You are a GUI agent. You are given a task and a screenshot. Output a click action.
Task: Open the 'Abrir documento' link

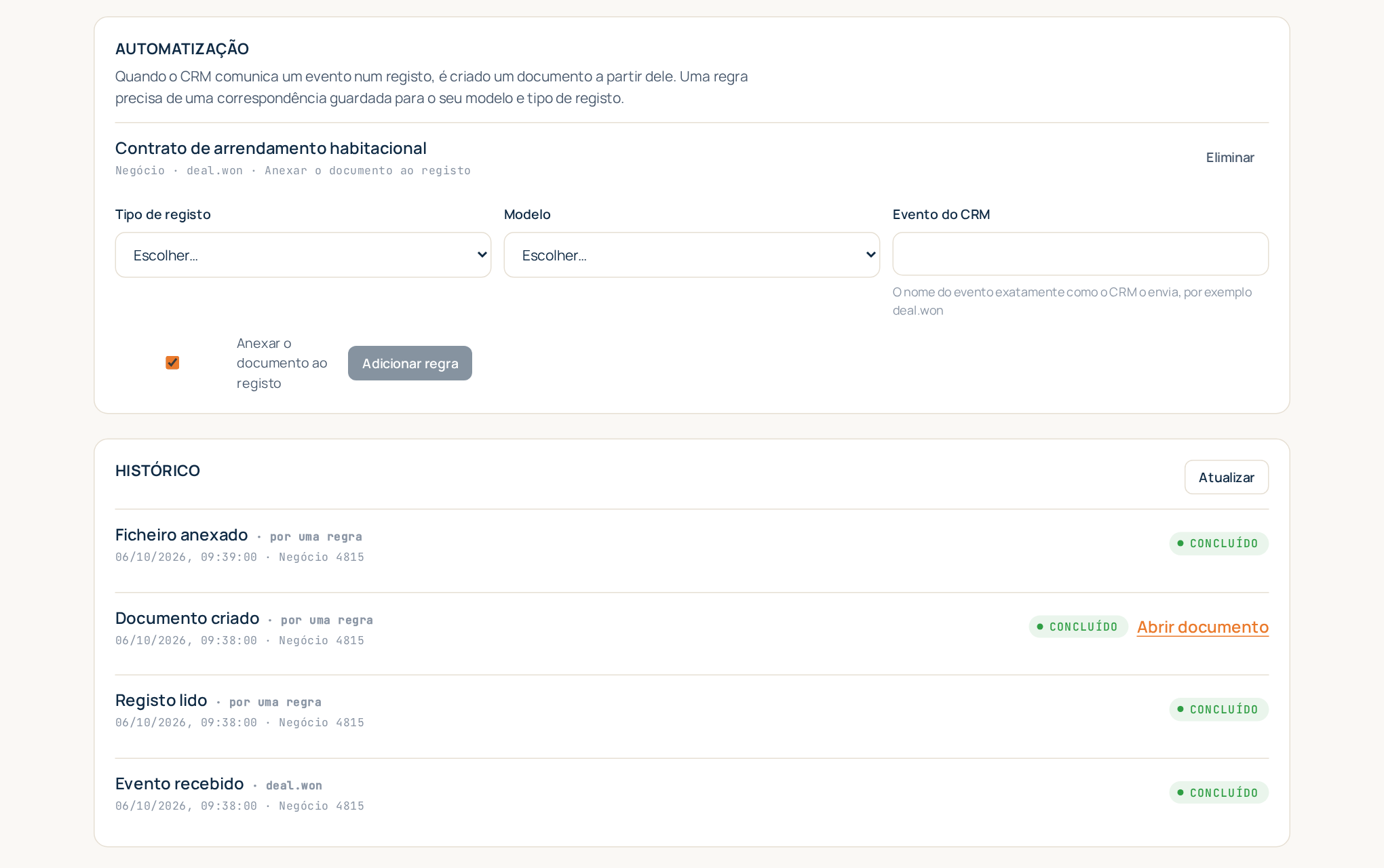tap(1203, 627)
